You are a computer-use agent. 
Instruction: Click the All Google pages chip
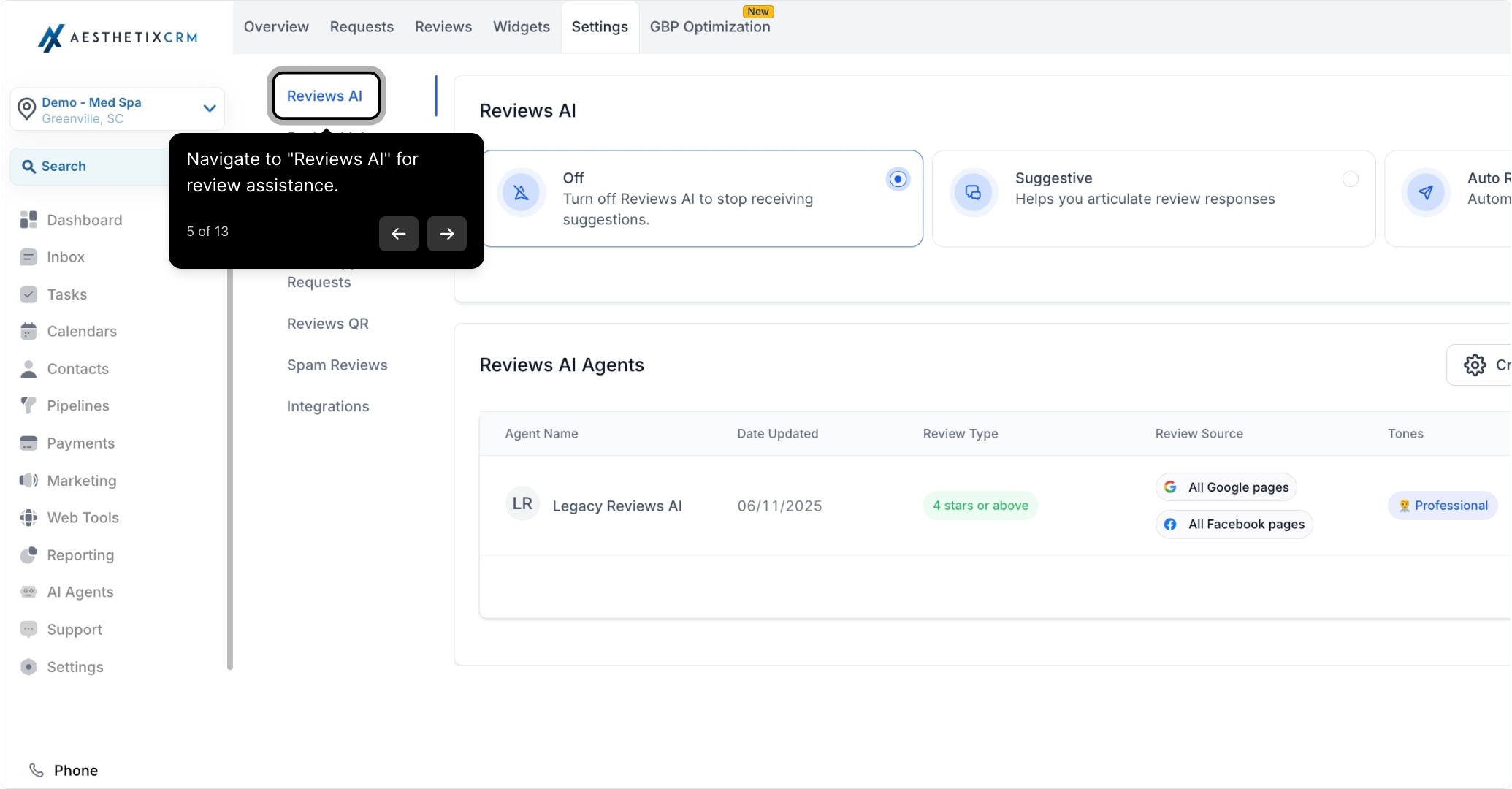tap(1226, 487)
